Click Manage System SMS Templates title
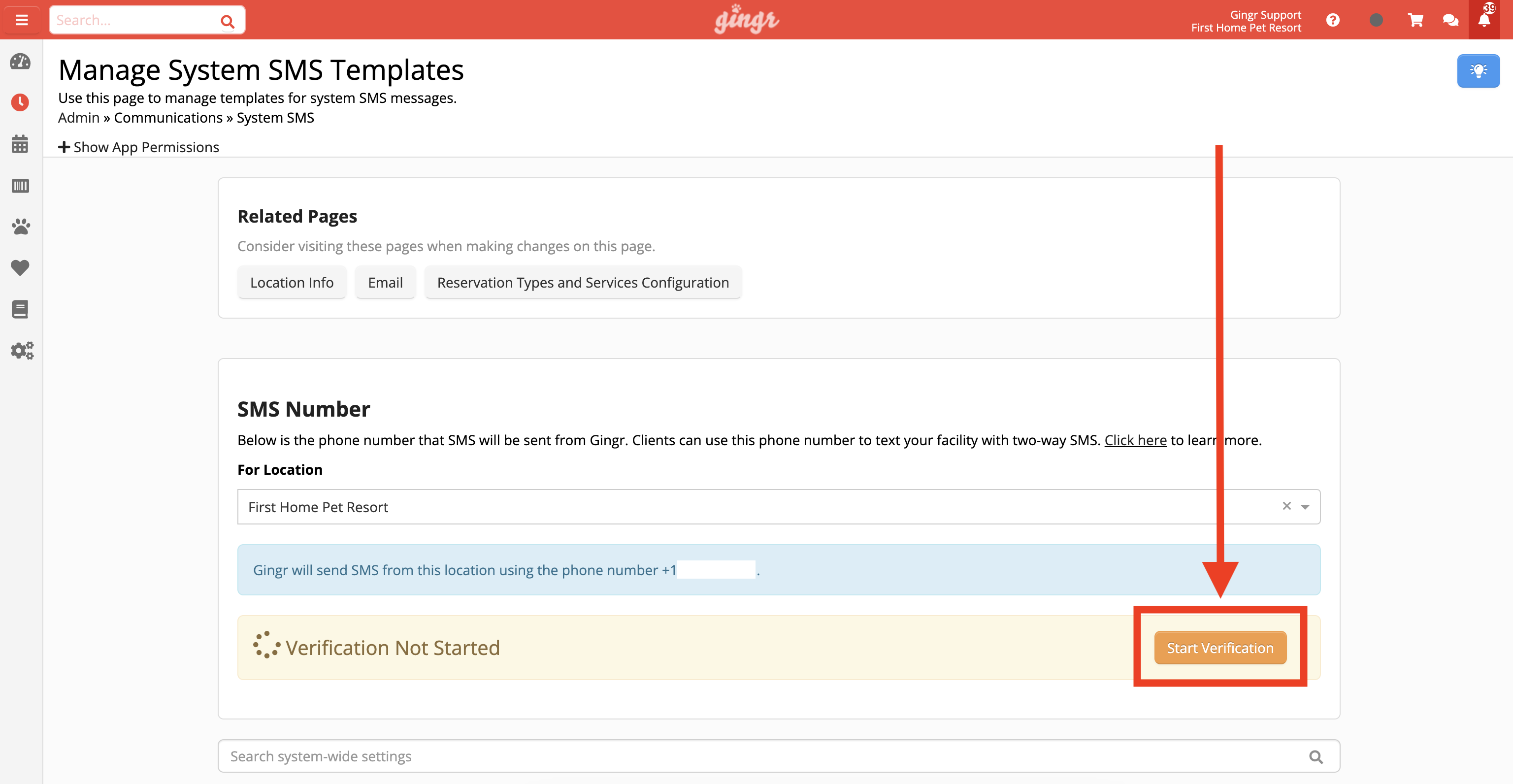Viewport: 1513px width, 784px height. (x=261, y=70)
